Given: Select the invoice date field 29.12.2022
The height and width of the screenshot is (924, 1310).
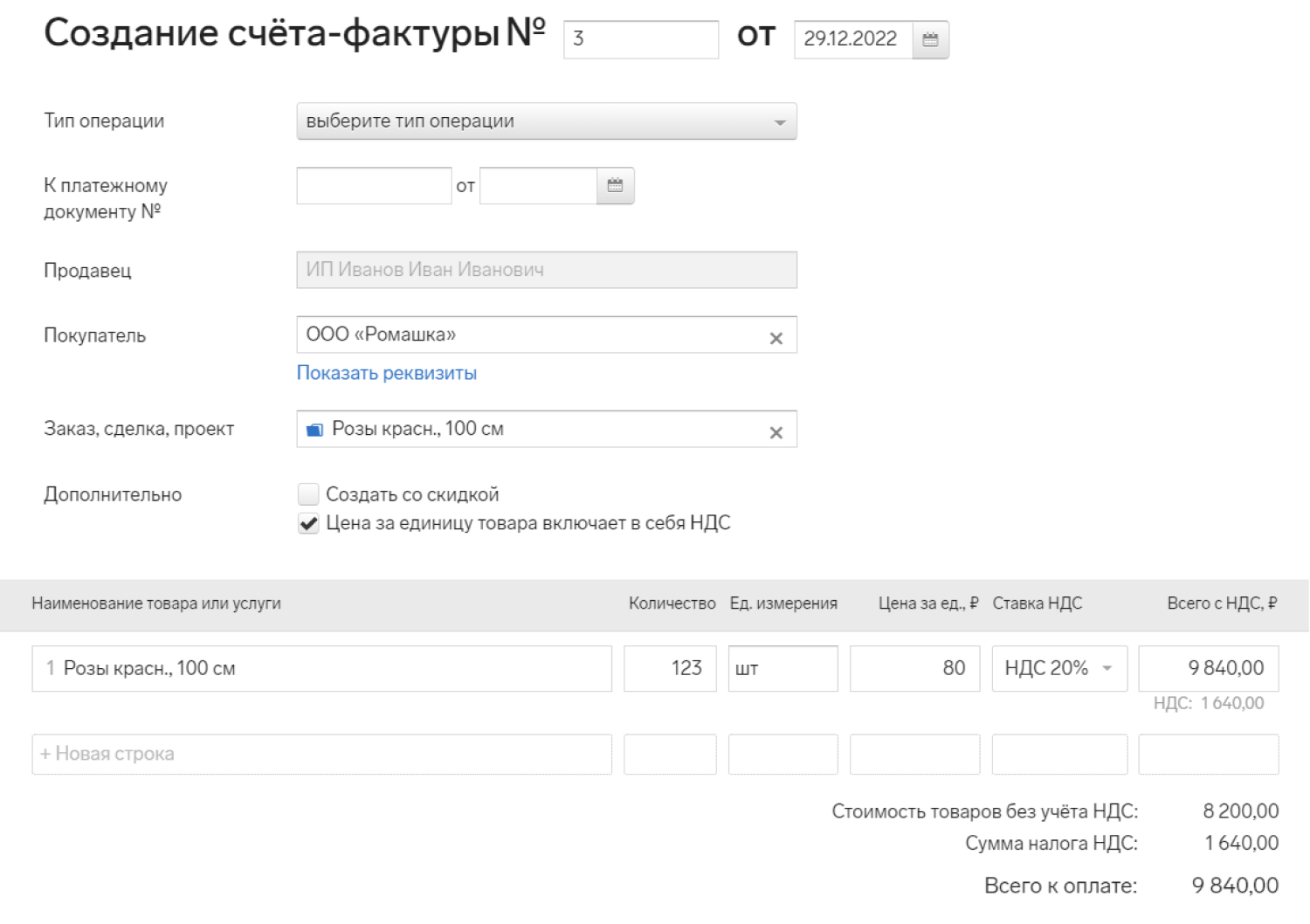Looking at the screenshot, I should pyautogui.click(x=853, y=39).
